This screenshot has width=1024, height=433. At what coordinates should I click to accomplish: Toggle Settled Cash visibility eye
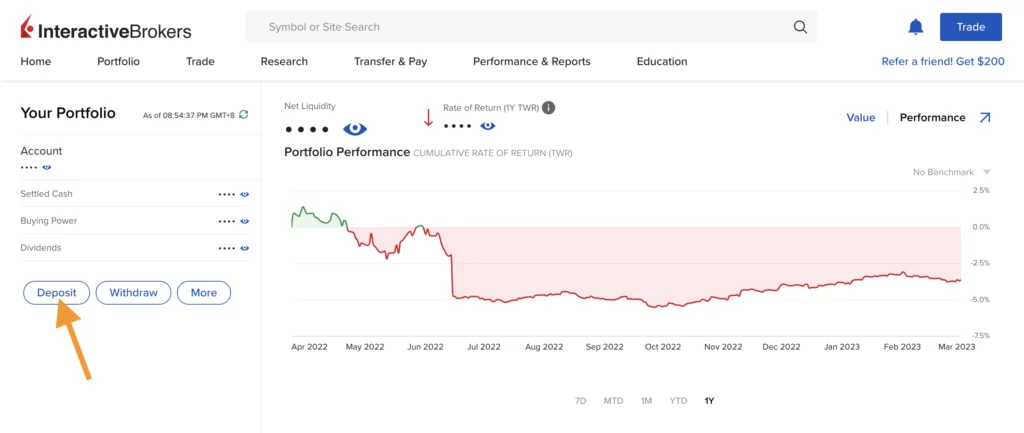244,194
